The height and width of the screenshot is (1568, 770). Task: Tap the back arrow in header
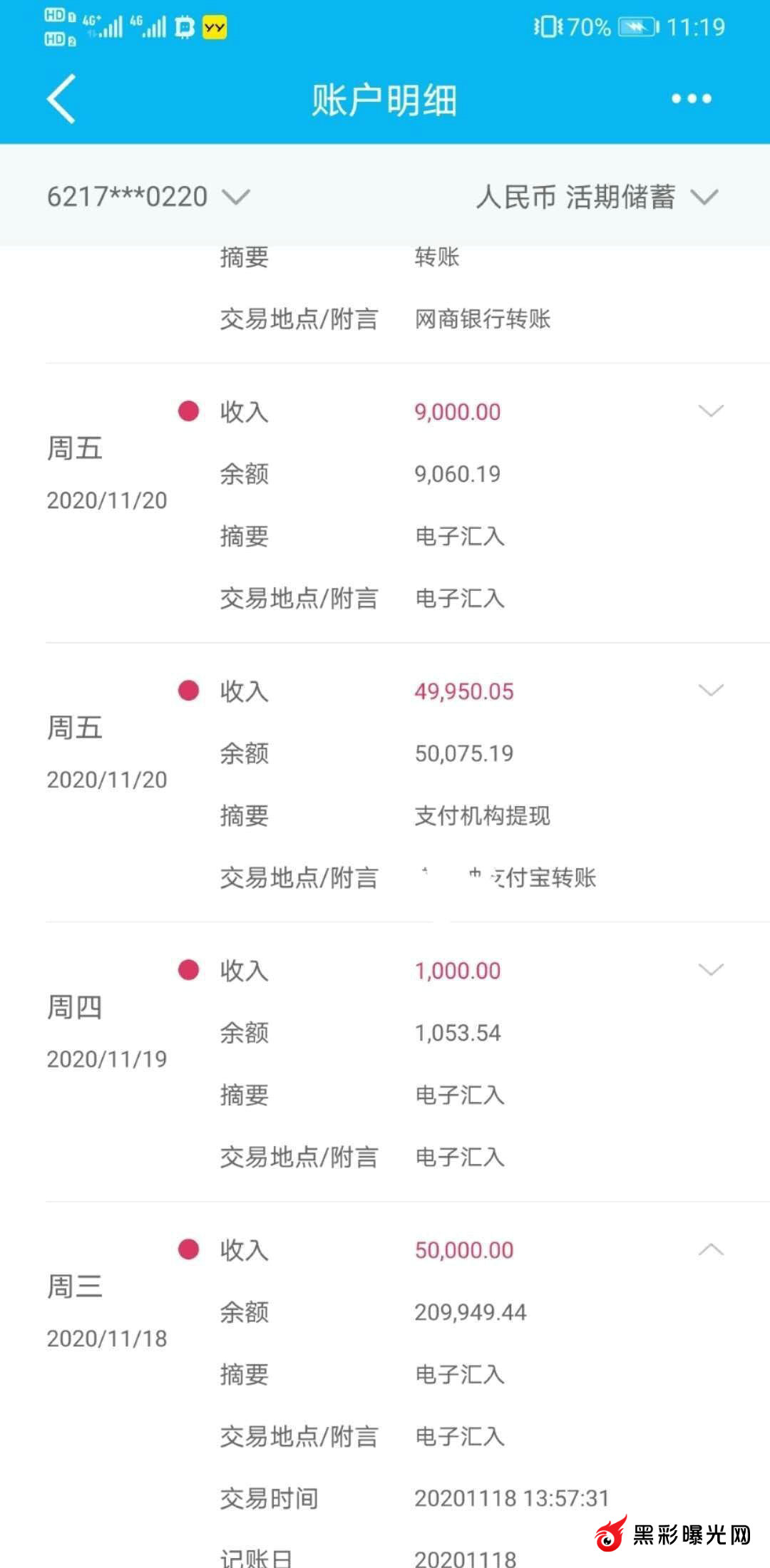(x=61, y=99)
